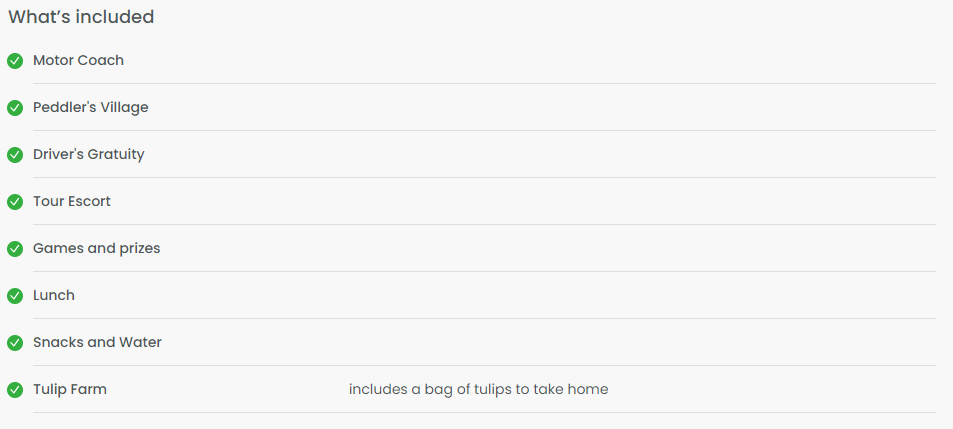Select the Peddler's Village item text

coord(91,108)
